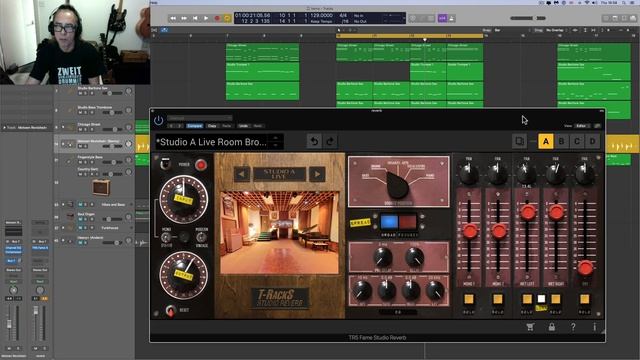Click the small switch left of POWER label

(x=165, y=164)
